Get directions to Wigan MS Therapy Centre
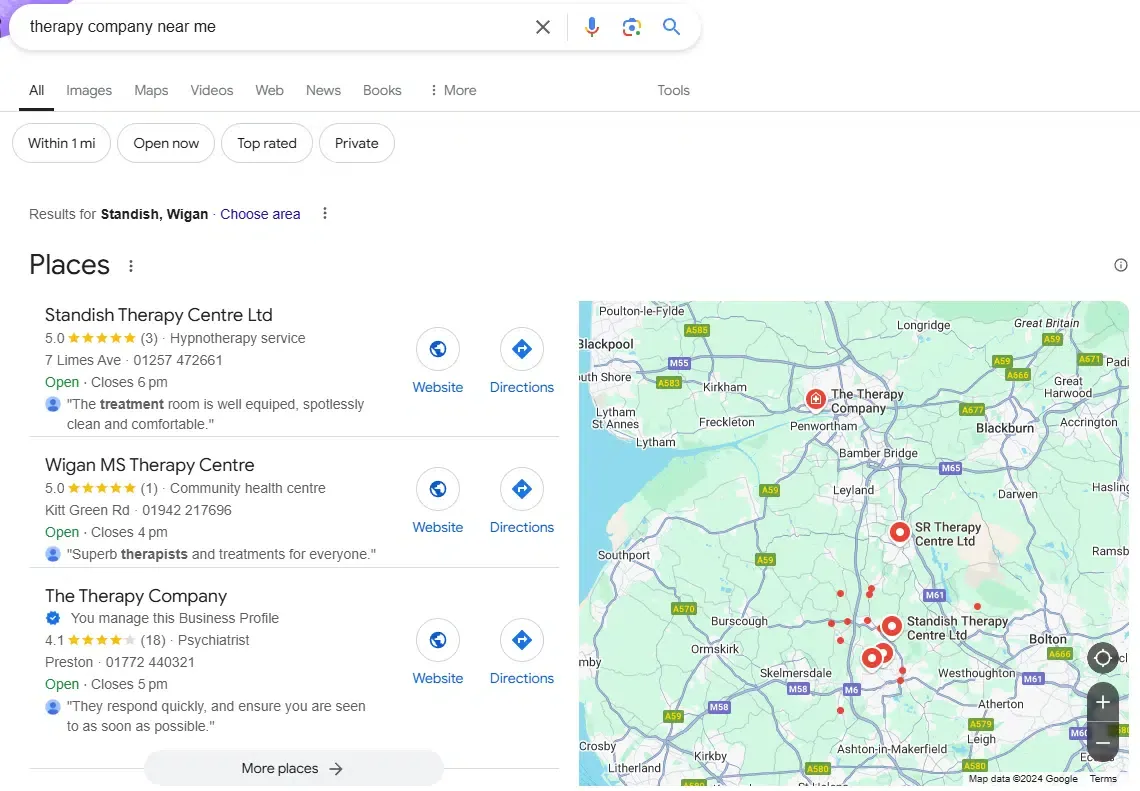1140x791 pixels. pos(521,489)
